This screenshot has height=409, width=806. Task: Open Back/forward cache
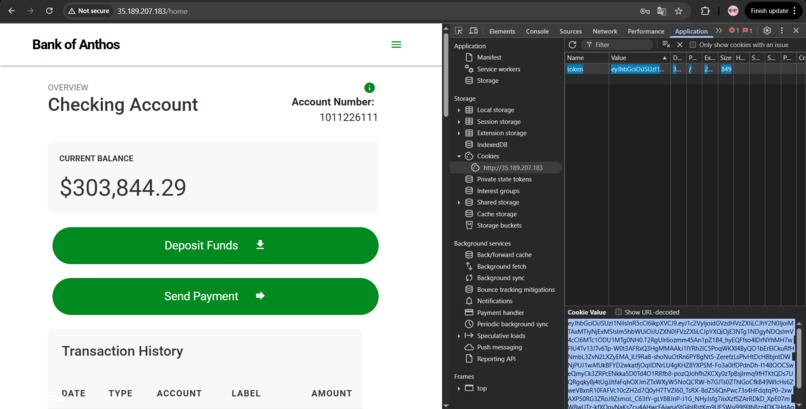504,255
